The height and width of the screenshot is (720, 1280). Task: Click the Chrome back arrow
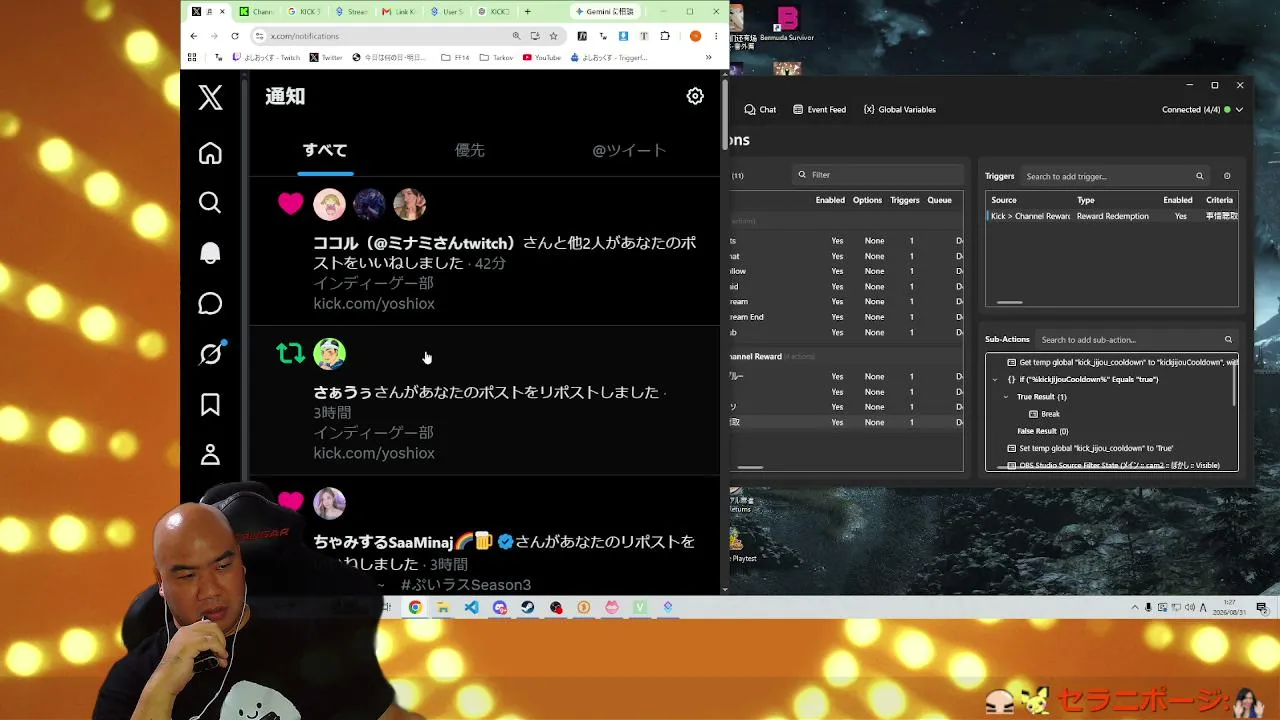coord(193,36)
